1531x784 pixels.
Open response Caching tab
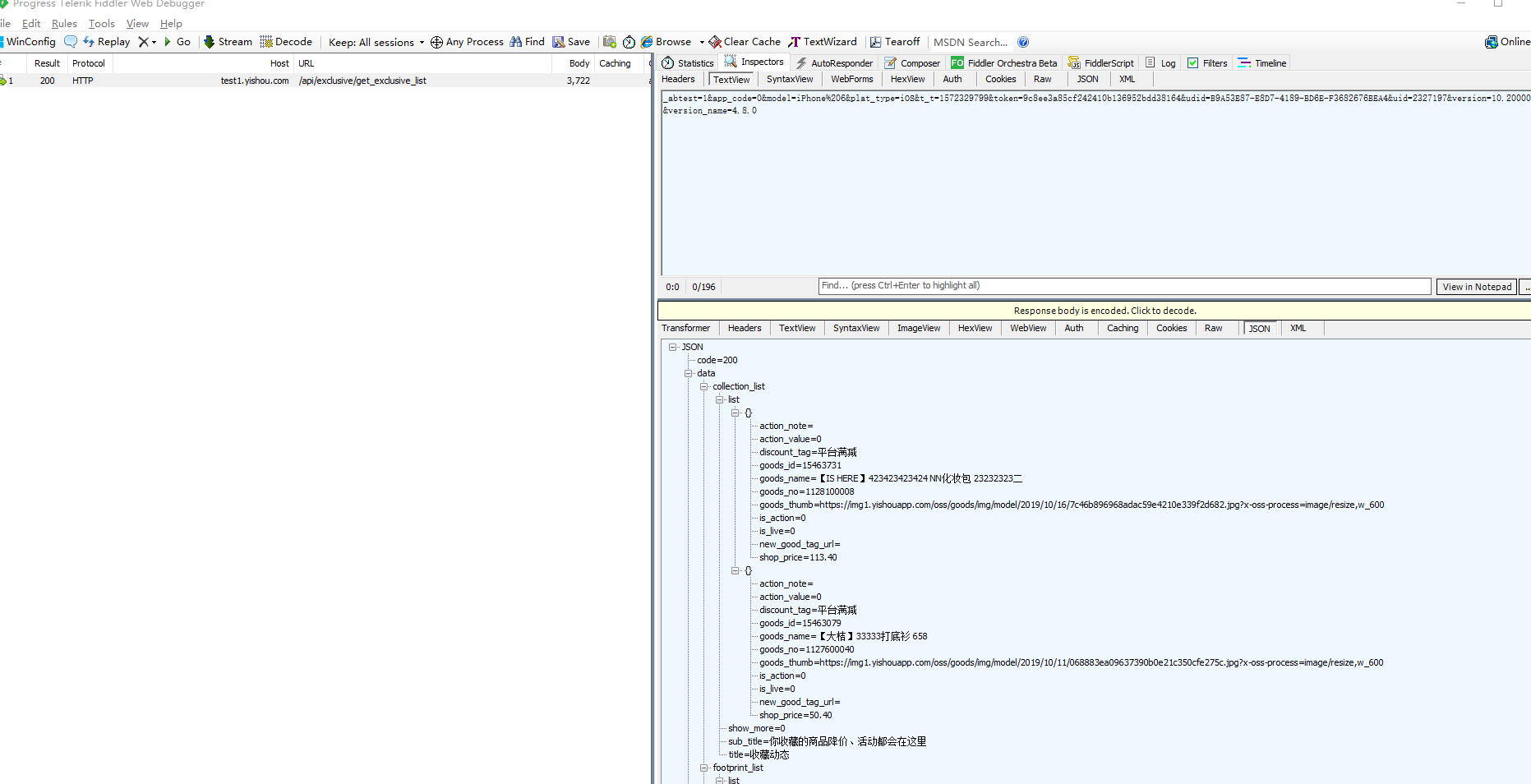click(x=1123, y=329)
